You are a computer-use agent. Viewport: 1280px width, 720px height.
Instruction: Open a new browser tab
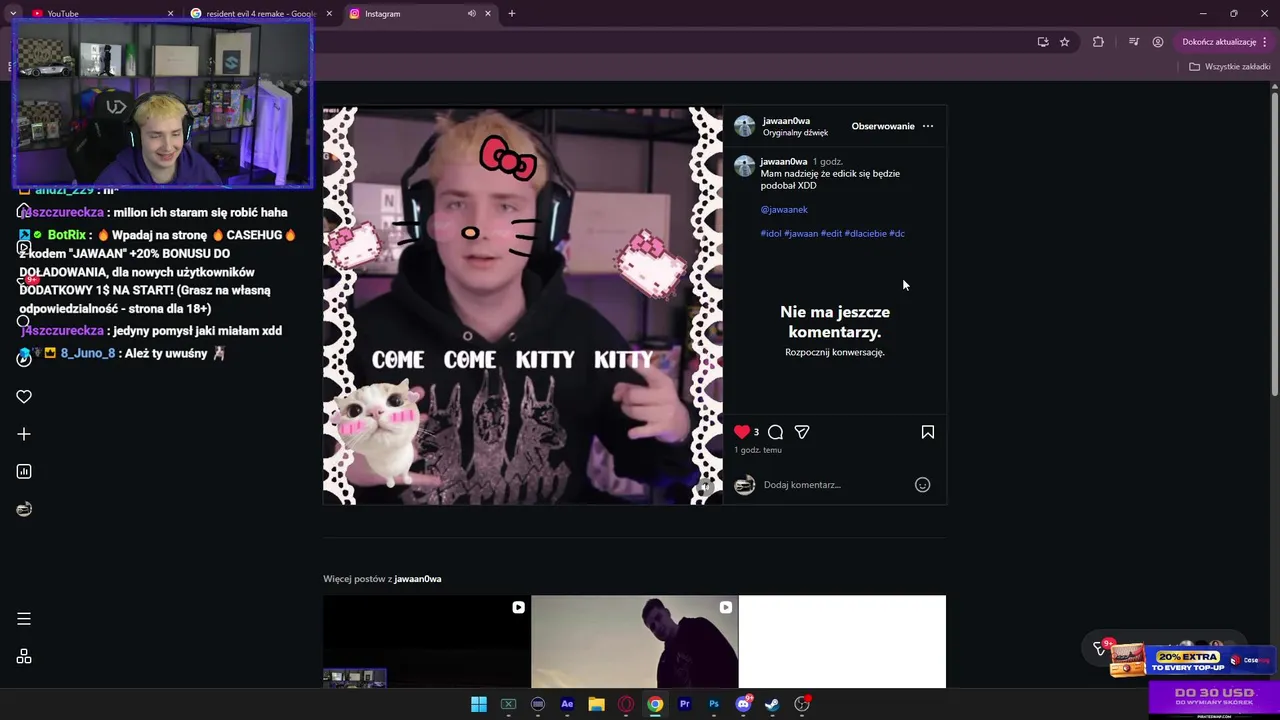pyautogui.click(x=512, y=13)
